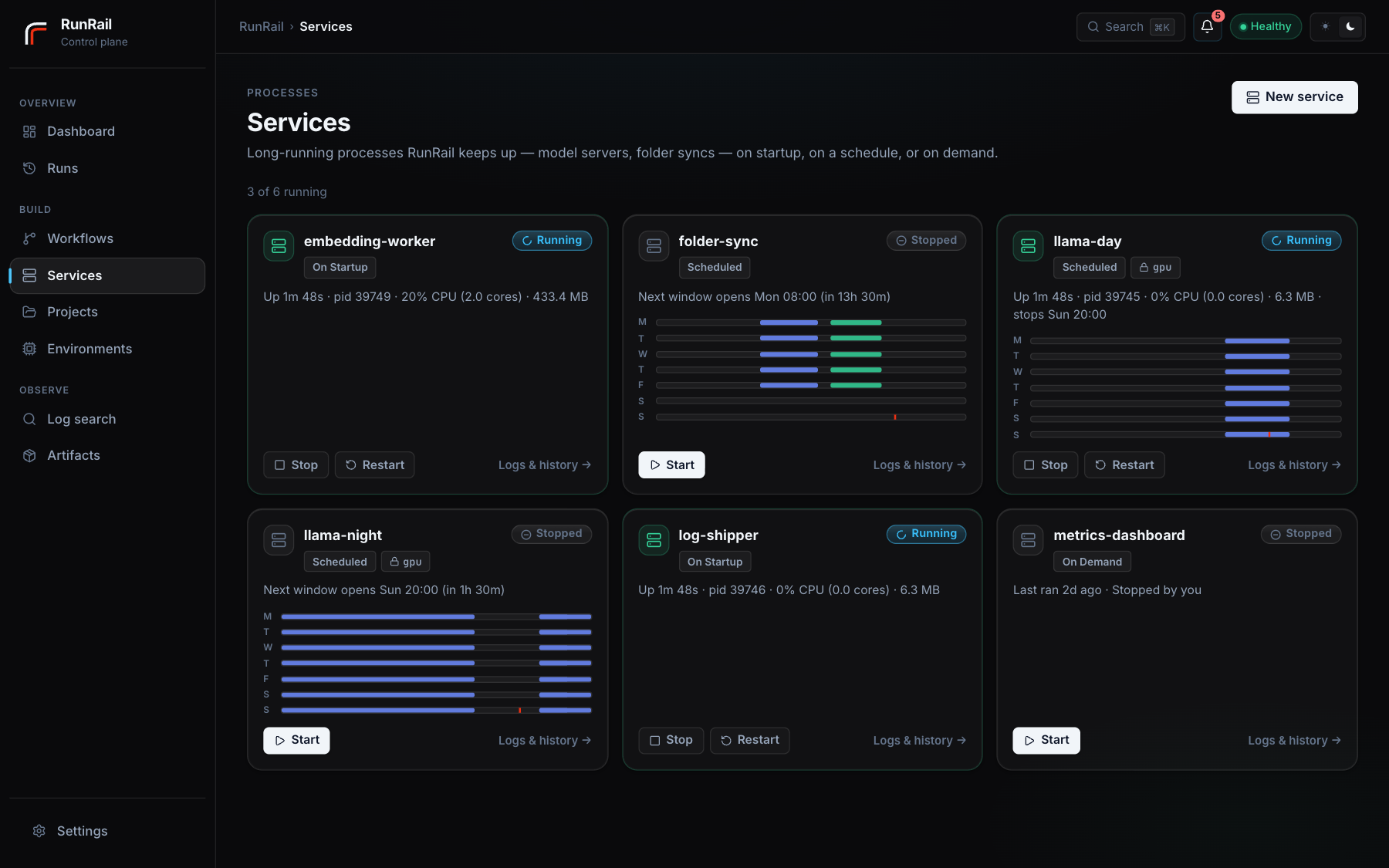Select Services in the sidebar
1389x868 pixels.
tap(107, 275)
